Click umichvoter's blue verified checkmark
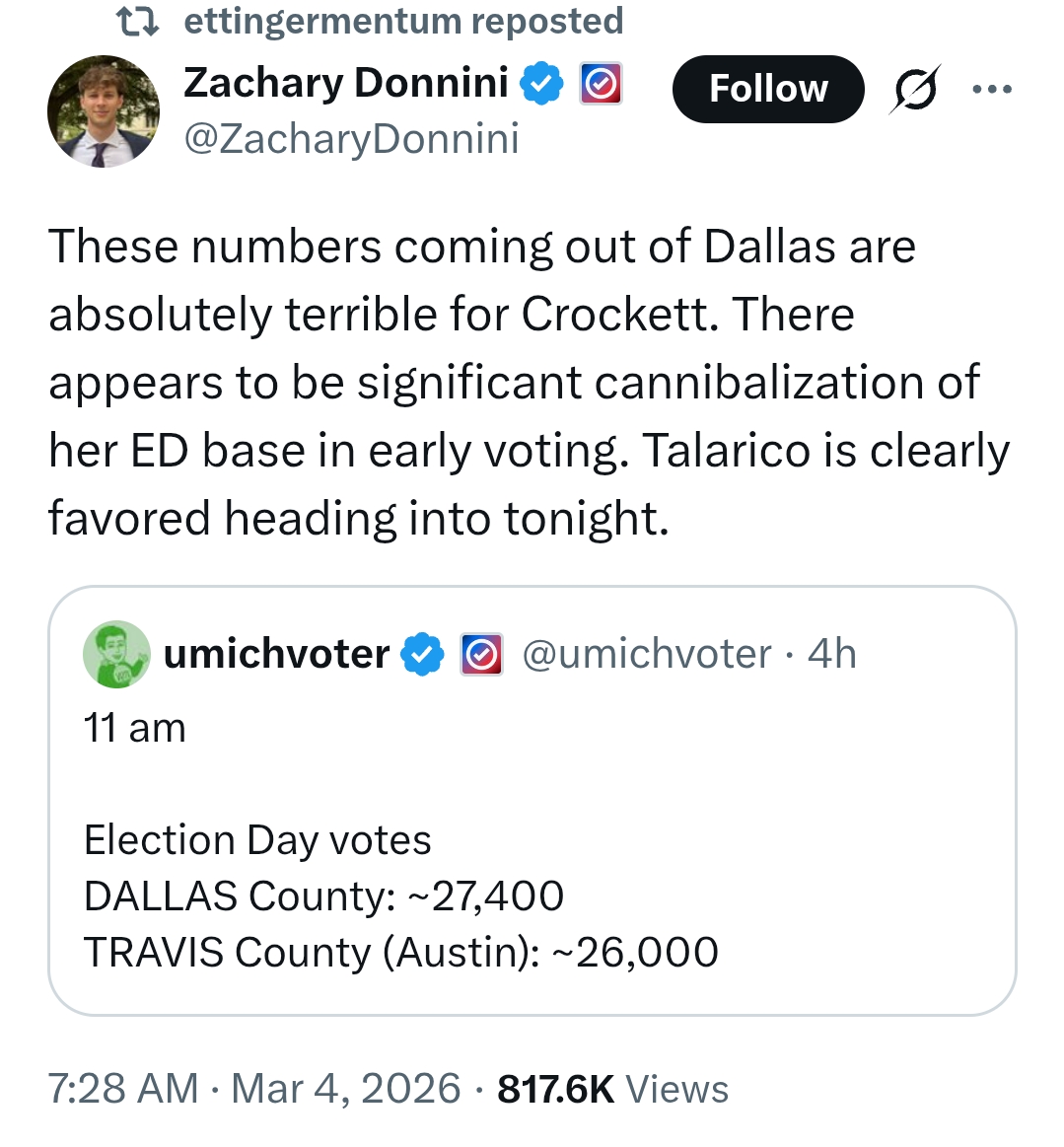 pyautogui.click(x=424, y=654)
